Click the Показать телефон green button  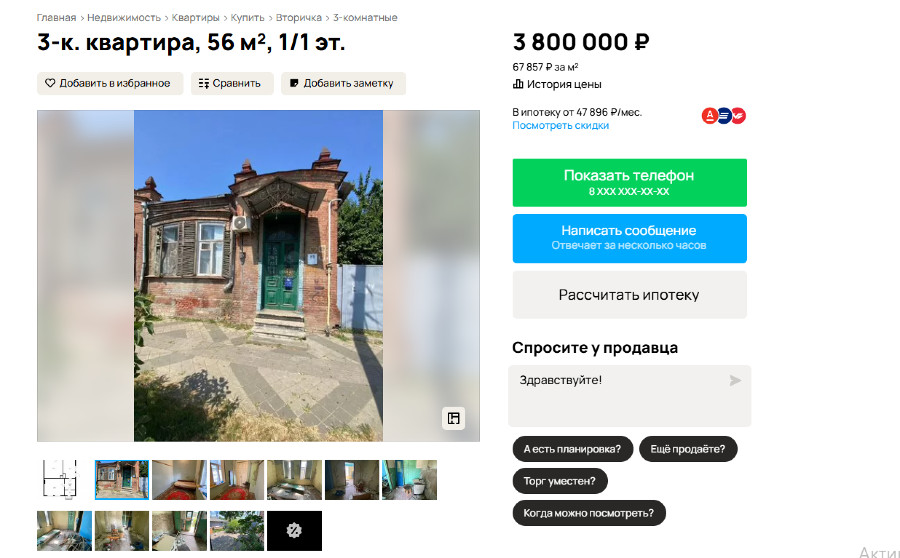[630, 183]
